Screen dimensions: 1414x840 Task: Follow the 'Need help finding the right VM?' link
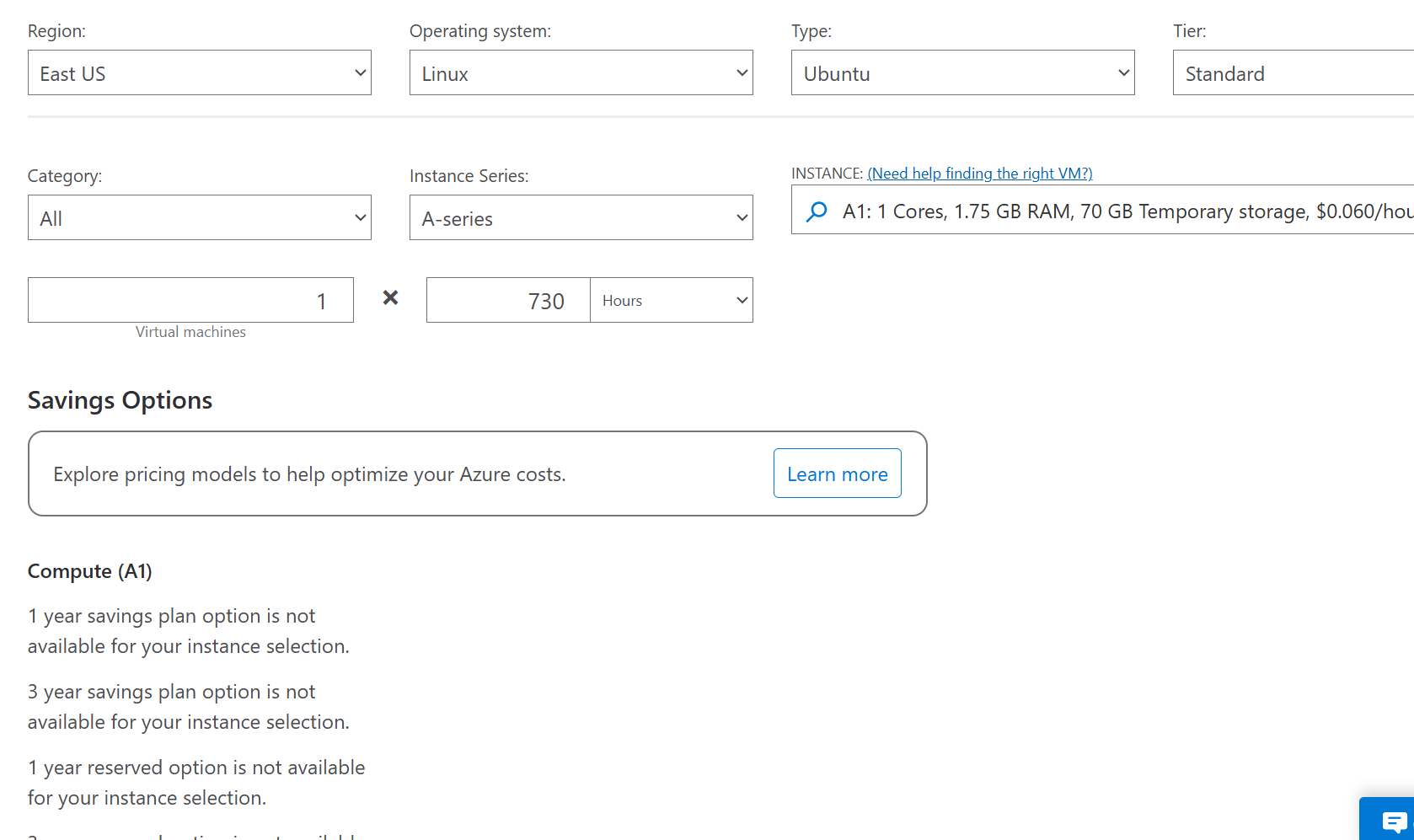coord(980,174)
